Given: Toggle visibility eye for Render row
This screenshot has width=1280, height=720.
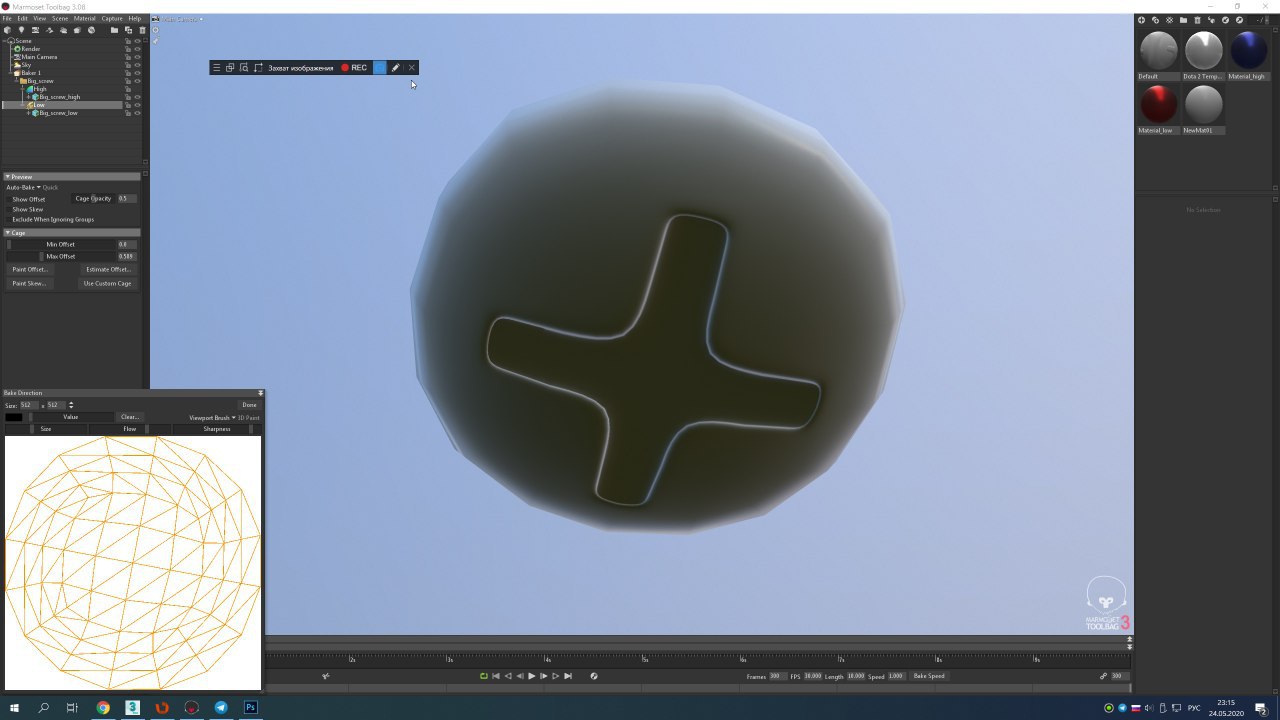Looking at the screenshot, I should (x=137, y=49).
